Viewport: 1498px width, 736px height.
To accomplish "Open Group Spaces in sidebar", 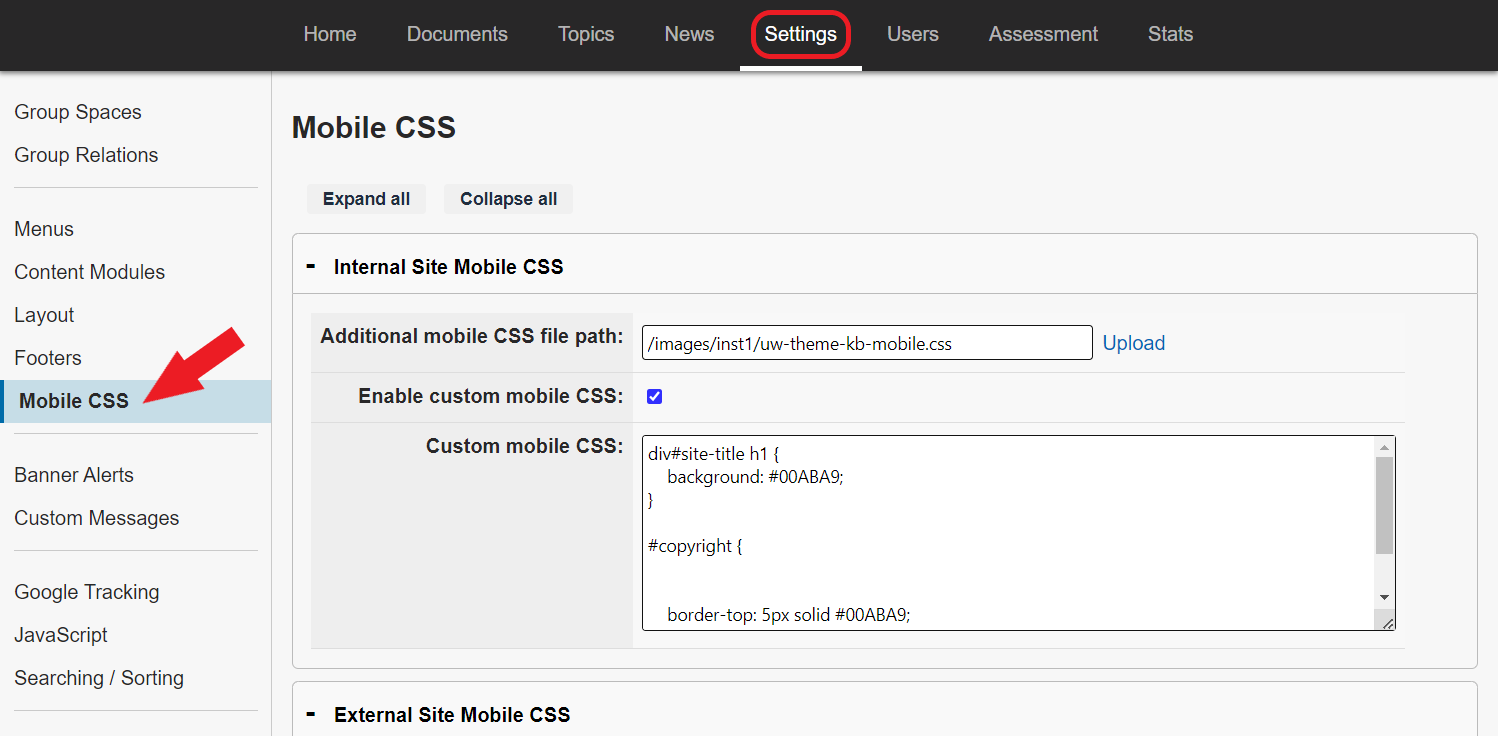I will (78, 112).
